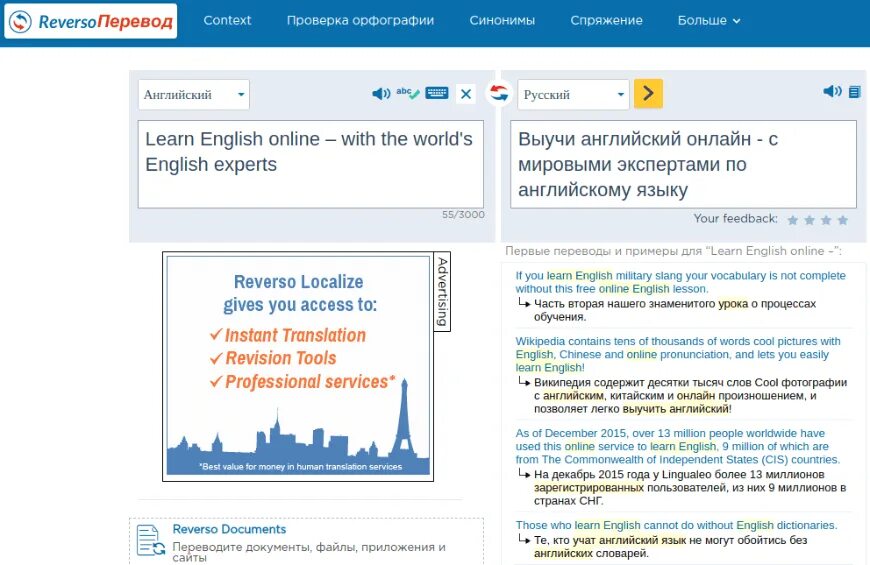Viewport: 870px width, 565px height.
Task: Open the December 2015 example sentence
Action: (x=677, y=446)
